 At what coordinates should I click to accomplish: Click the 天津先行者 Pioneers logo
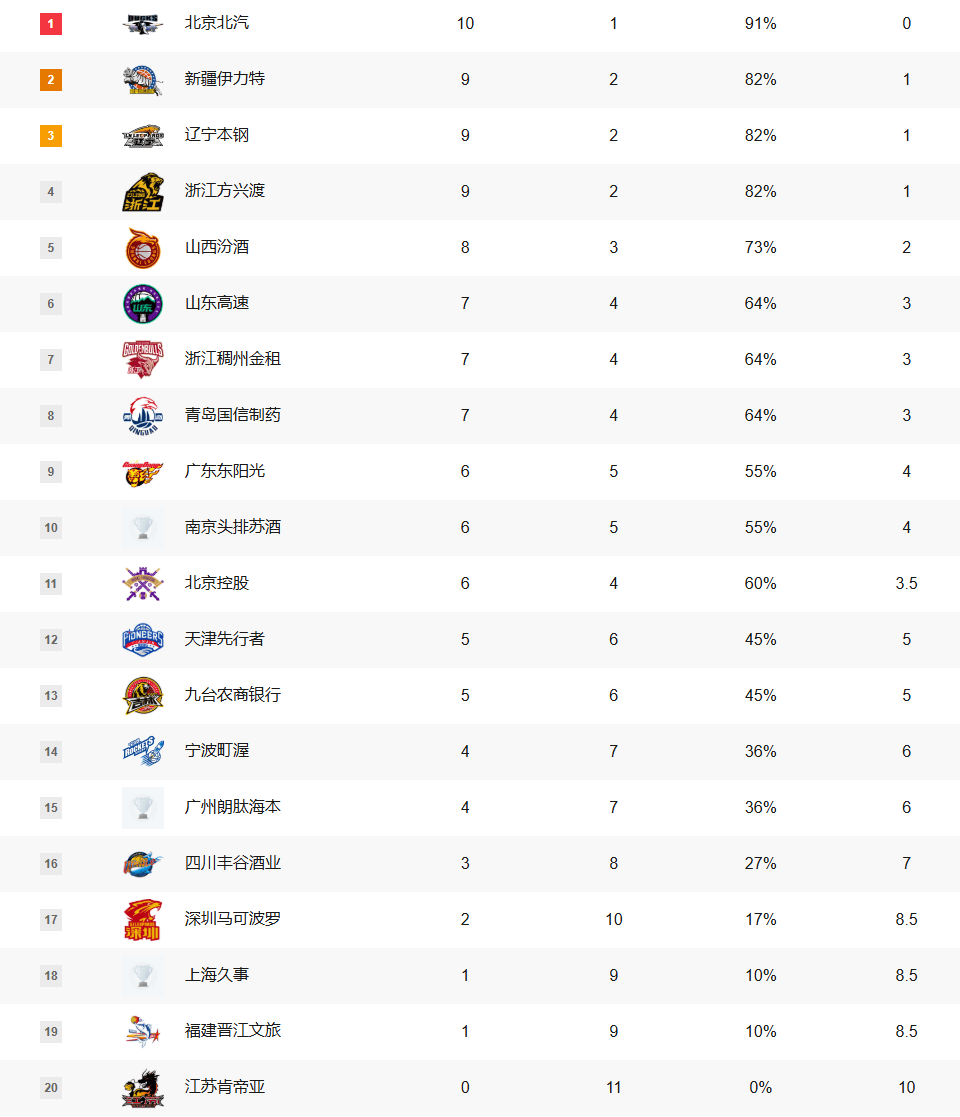point(143,640)
